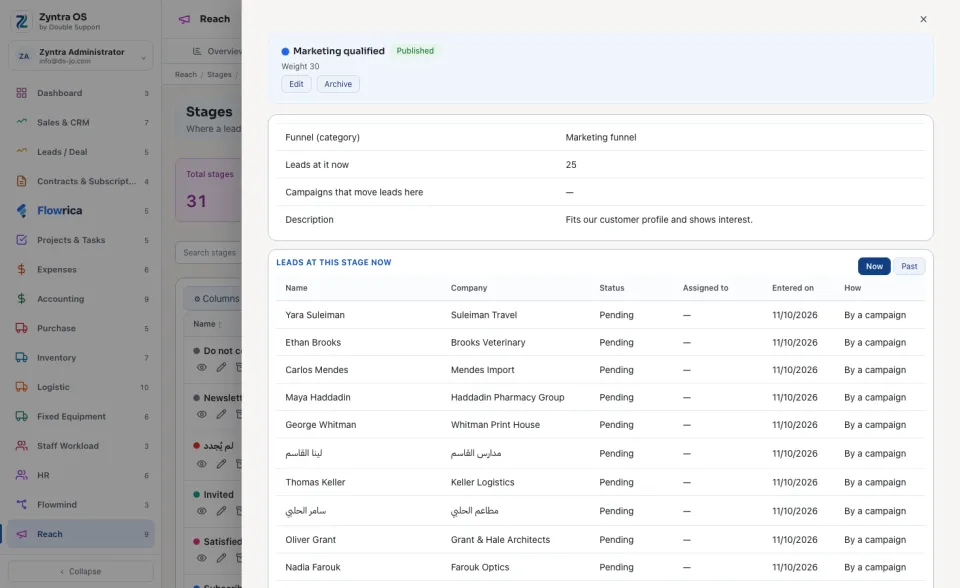960x588 pixels.
Task: Click the Search stages input field
Action: pos(209,252)
